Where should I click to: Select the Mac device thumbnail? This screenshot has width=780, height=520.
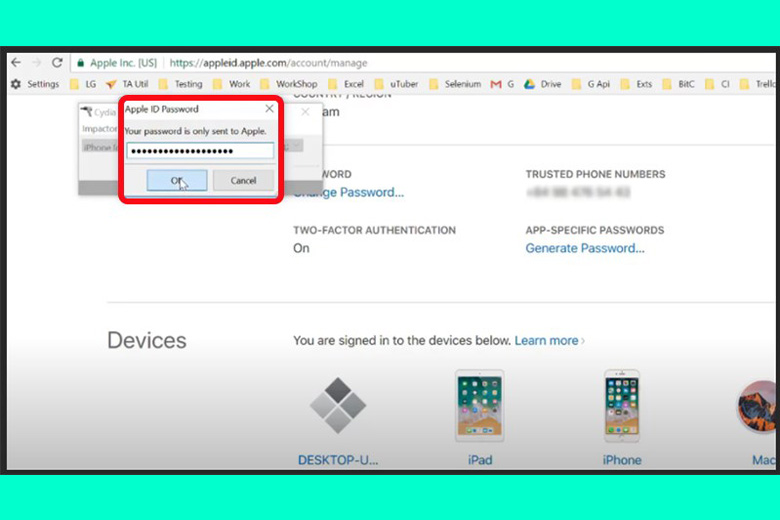(x=757, y=406)
